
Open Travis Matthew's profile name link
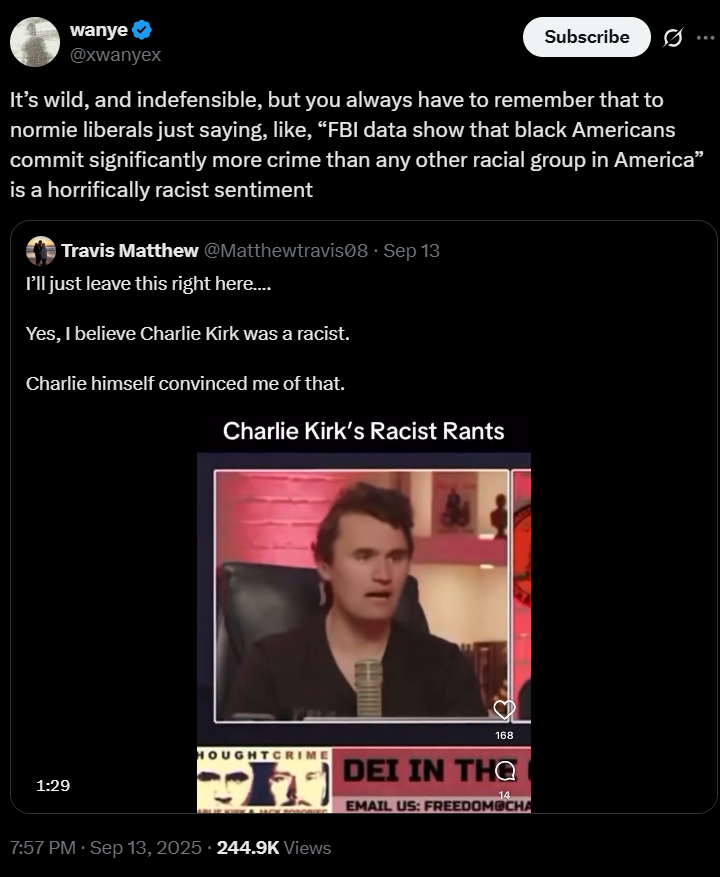coord(129,250)
